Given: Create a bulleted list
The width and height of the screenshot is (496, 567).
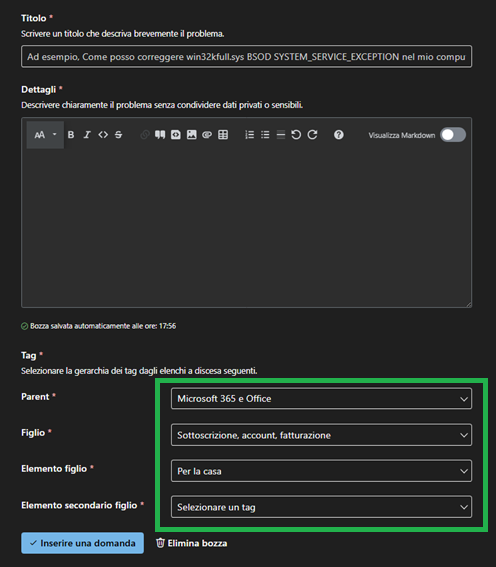Looking at the screenshot, I should (265, 135).
